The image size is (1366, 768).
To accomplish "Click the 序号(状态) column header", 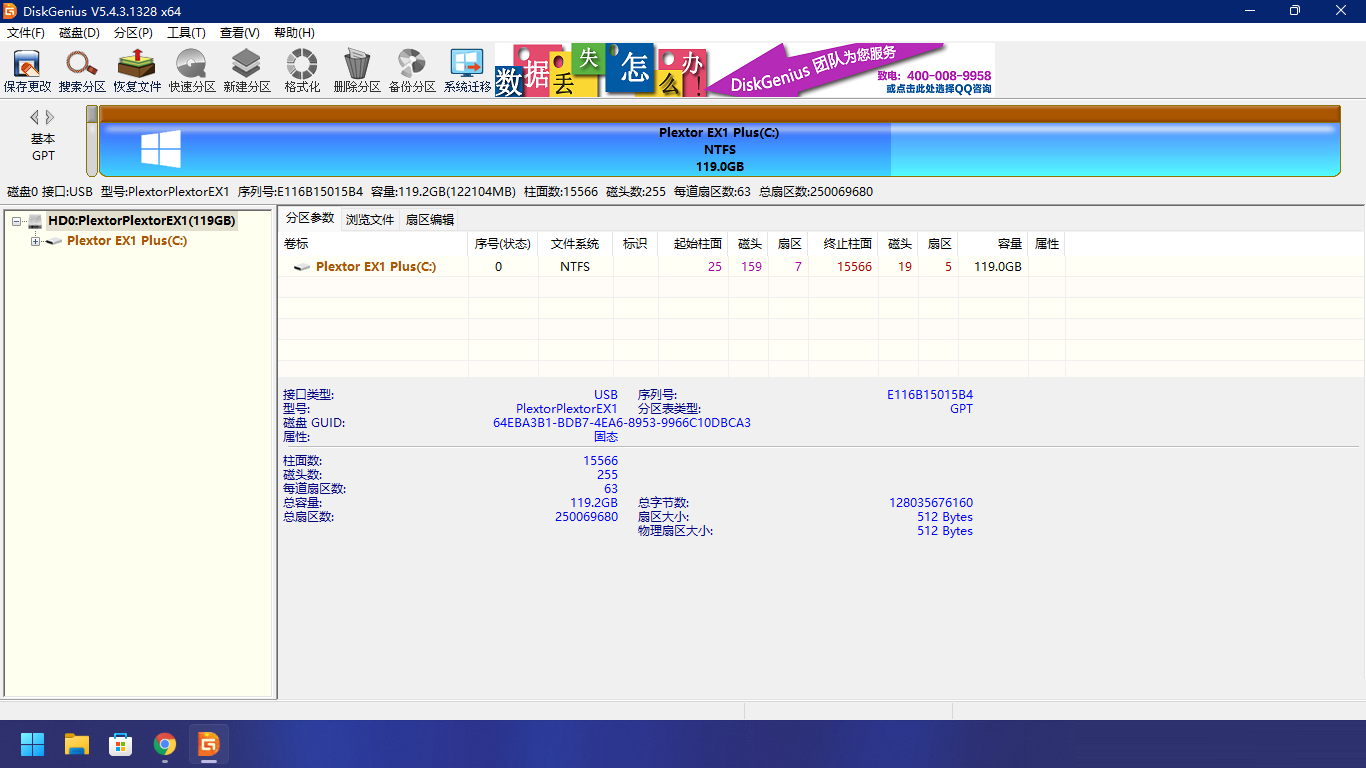I will pos(502,243).
